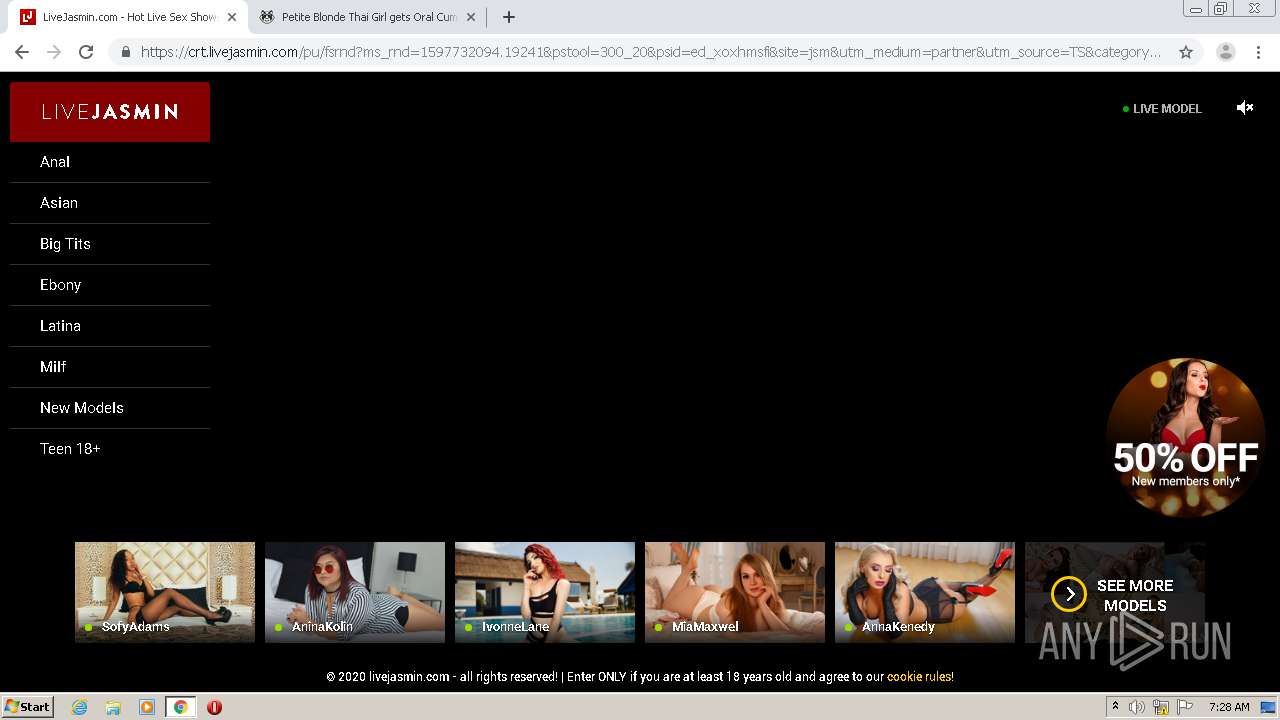Close the Petite Blonde Thai Girl tab
Viewport: 1280px width, 720px height.
471,17
